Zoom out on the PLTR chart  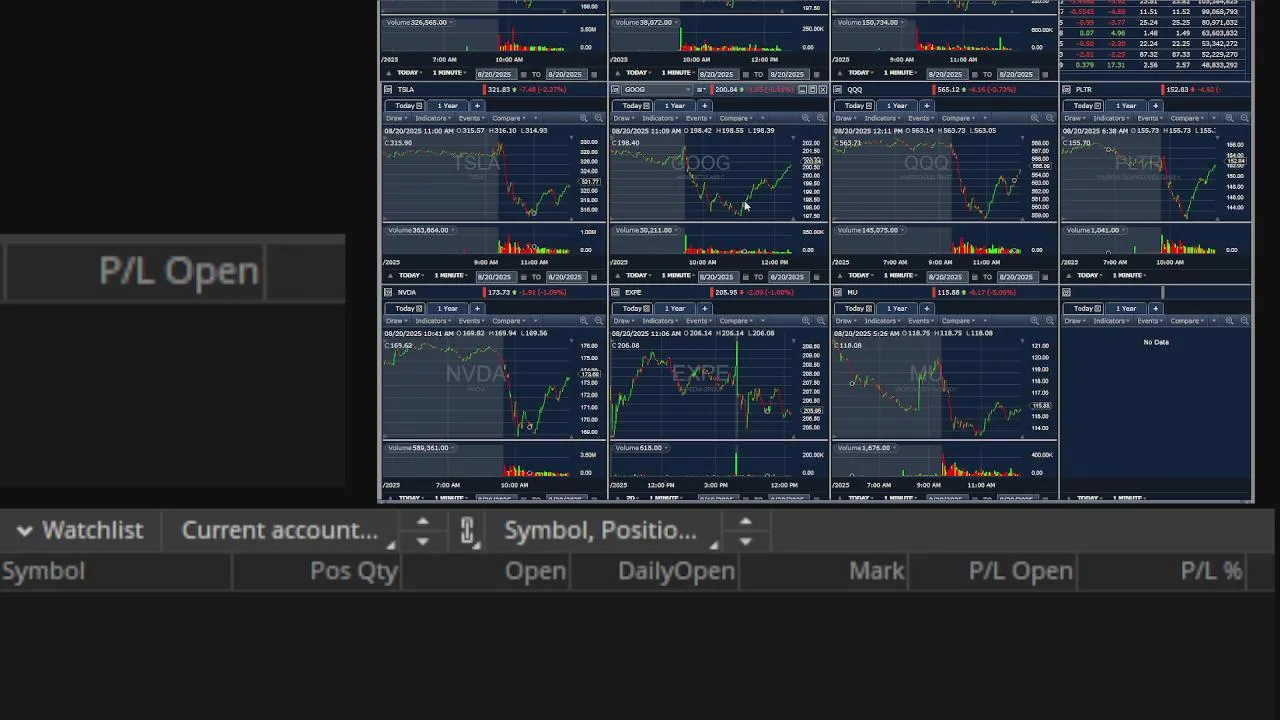coord(1244,118)
